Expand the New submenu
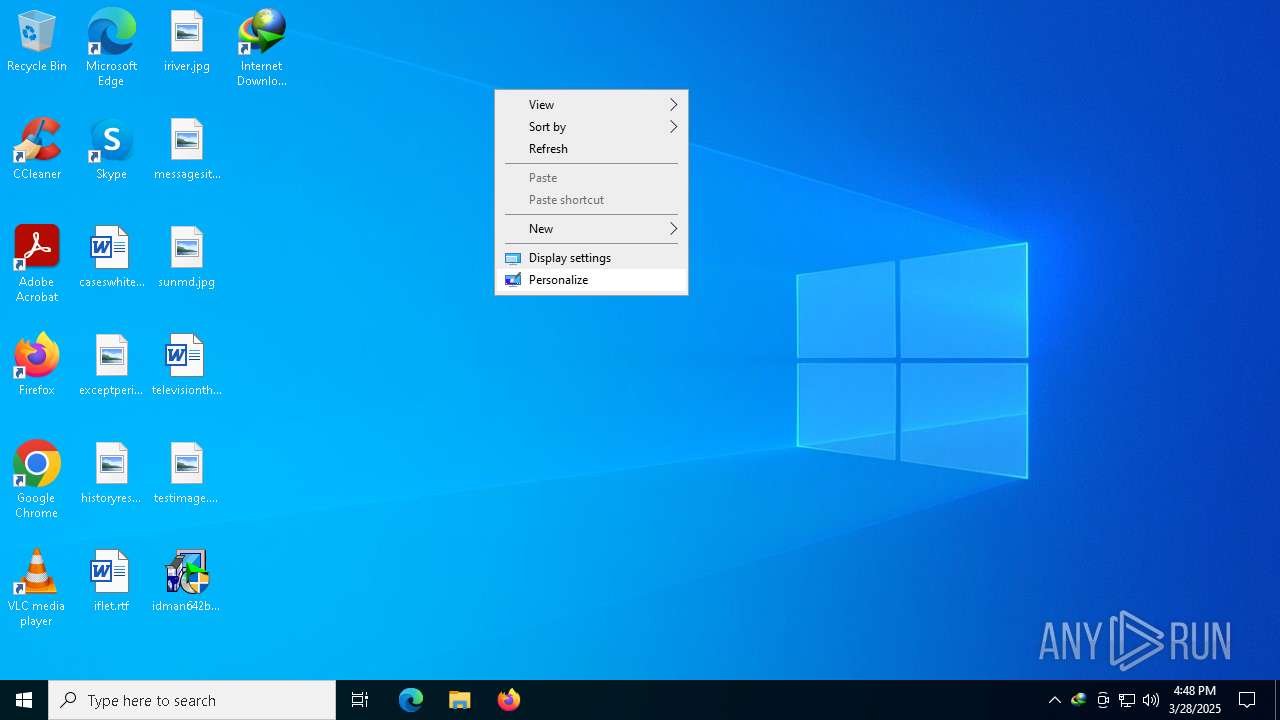Image resolution: width=1280 pixels, height=720 pixels. [x=591, y=228]
